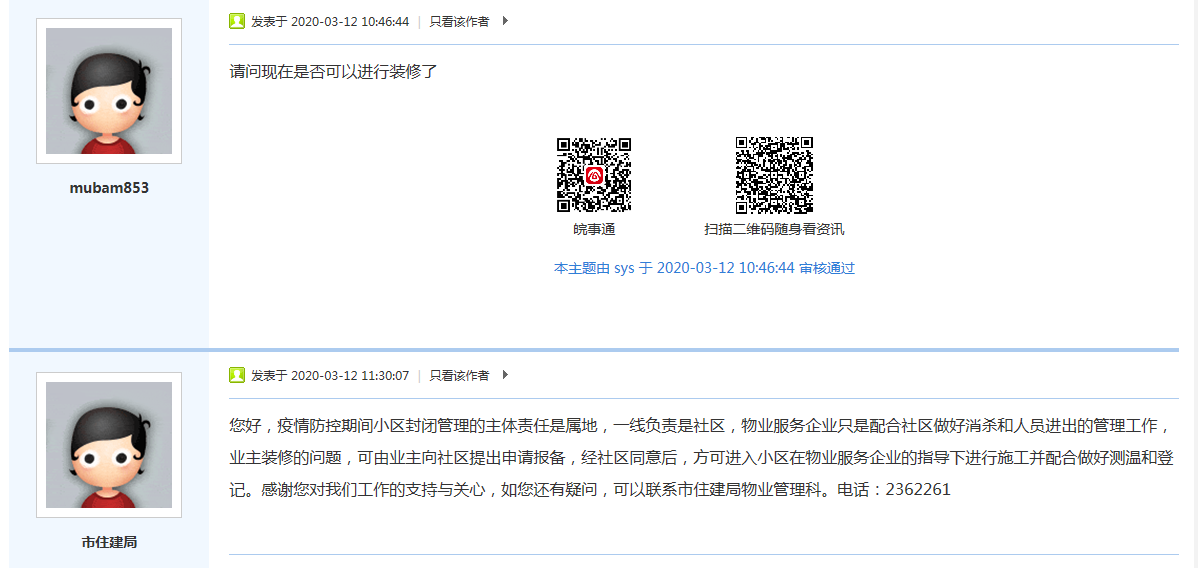The height and width of the screenshot is (568, 1198).
Task: Click reply line starting with 您好，疫情防控期间
Action: [698, 425]
